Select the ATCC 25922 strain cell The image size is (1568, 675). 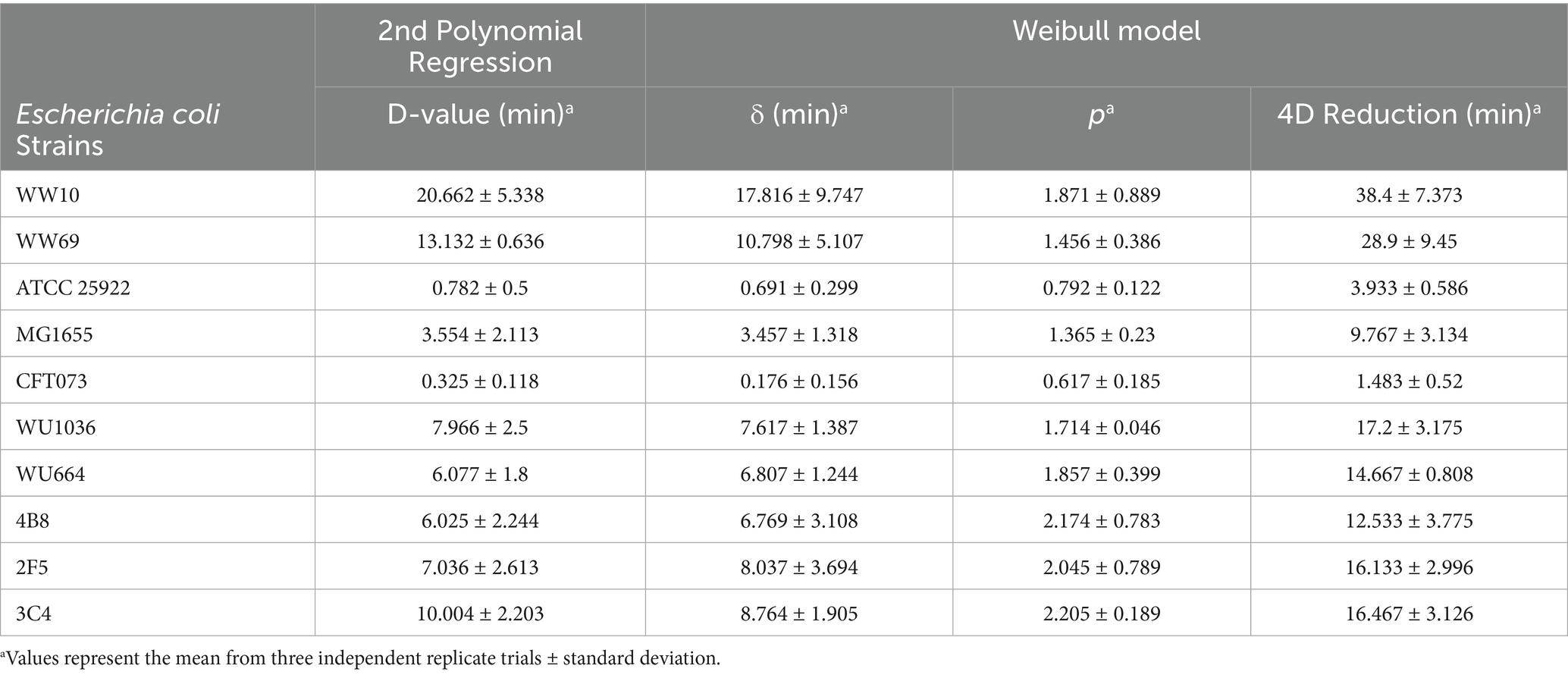pos(73,288)
